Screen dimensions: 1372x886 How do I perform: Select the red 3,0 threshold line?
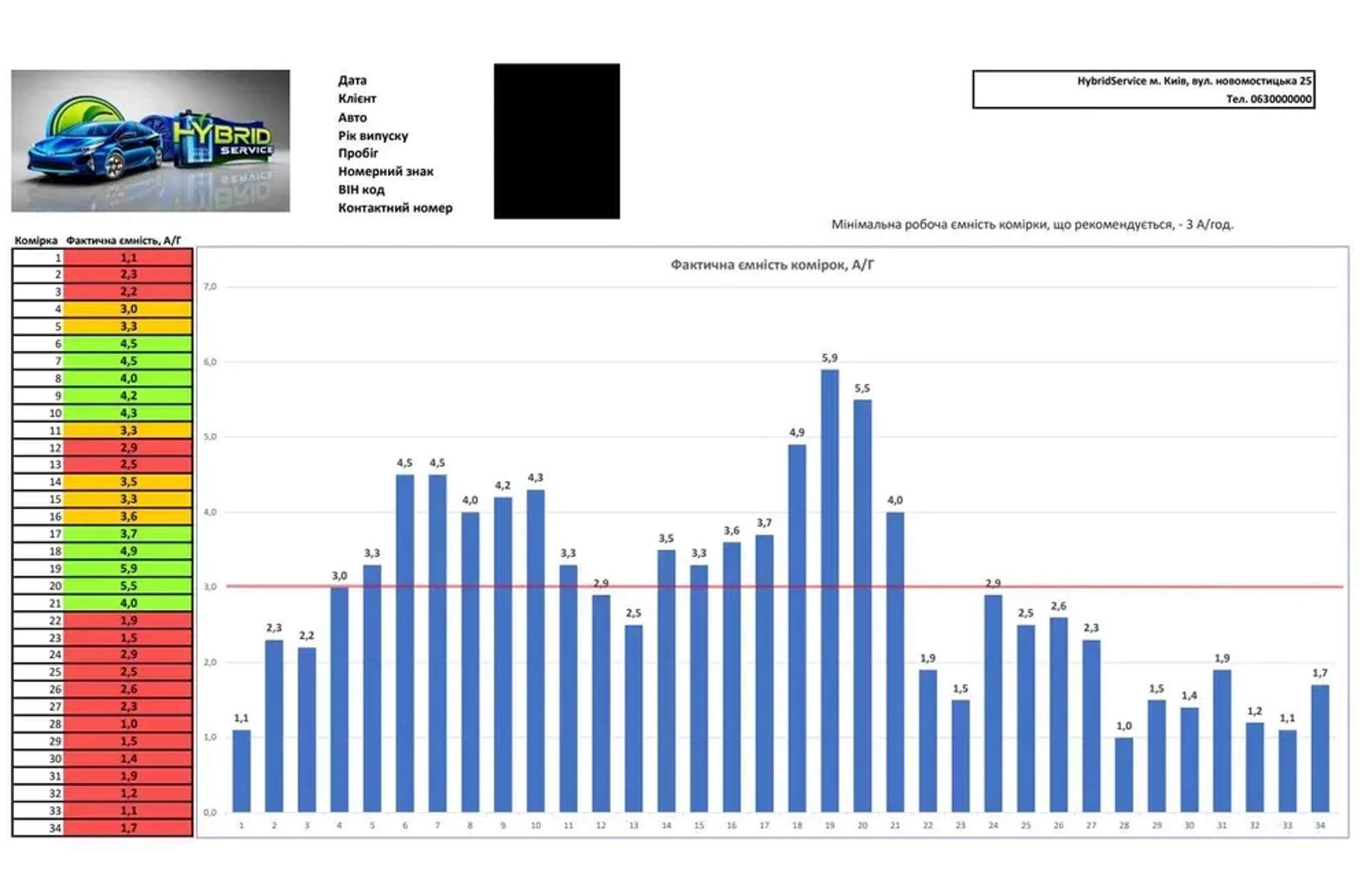click(785, 587)
